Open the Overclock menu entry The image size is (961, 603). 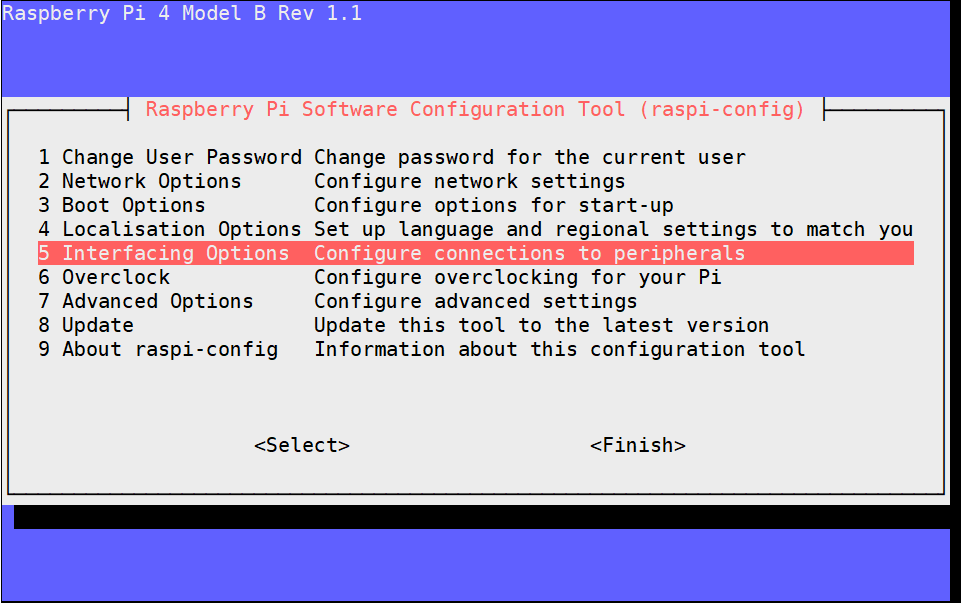pyautogui.click(x=104, y=278)
